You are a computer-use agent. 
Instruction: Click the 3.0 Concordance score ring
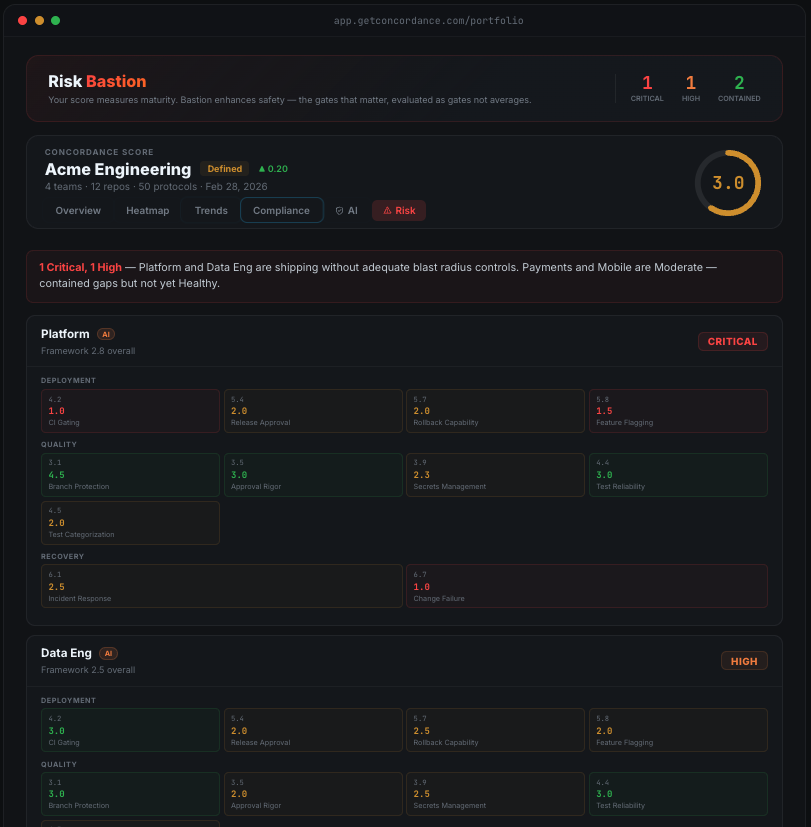coord(728,183)
